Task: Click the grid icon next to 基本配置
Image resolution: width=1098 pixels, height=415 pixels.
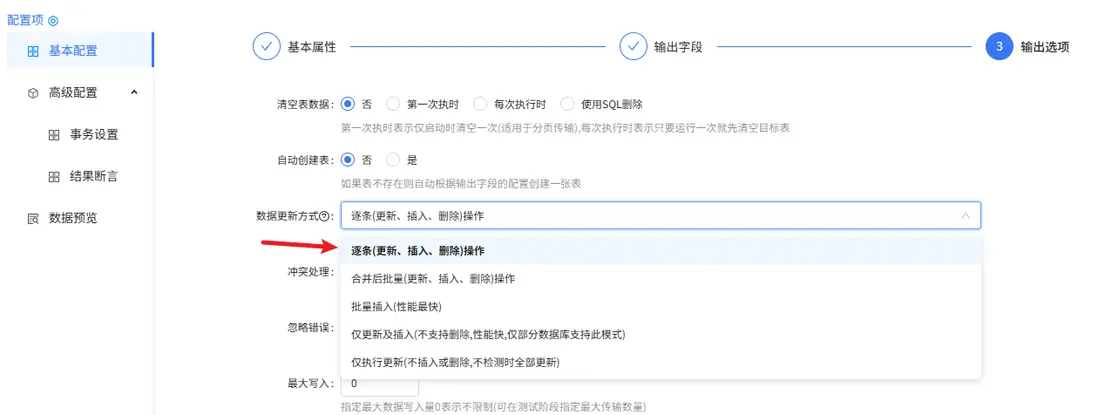Action: pos(32,51)
